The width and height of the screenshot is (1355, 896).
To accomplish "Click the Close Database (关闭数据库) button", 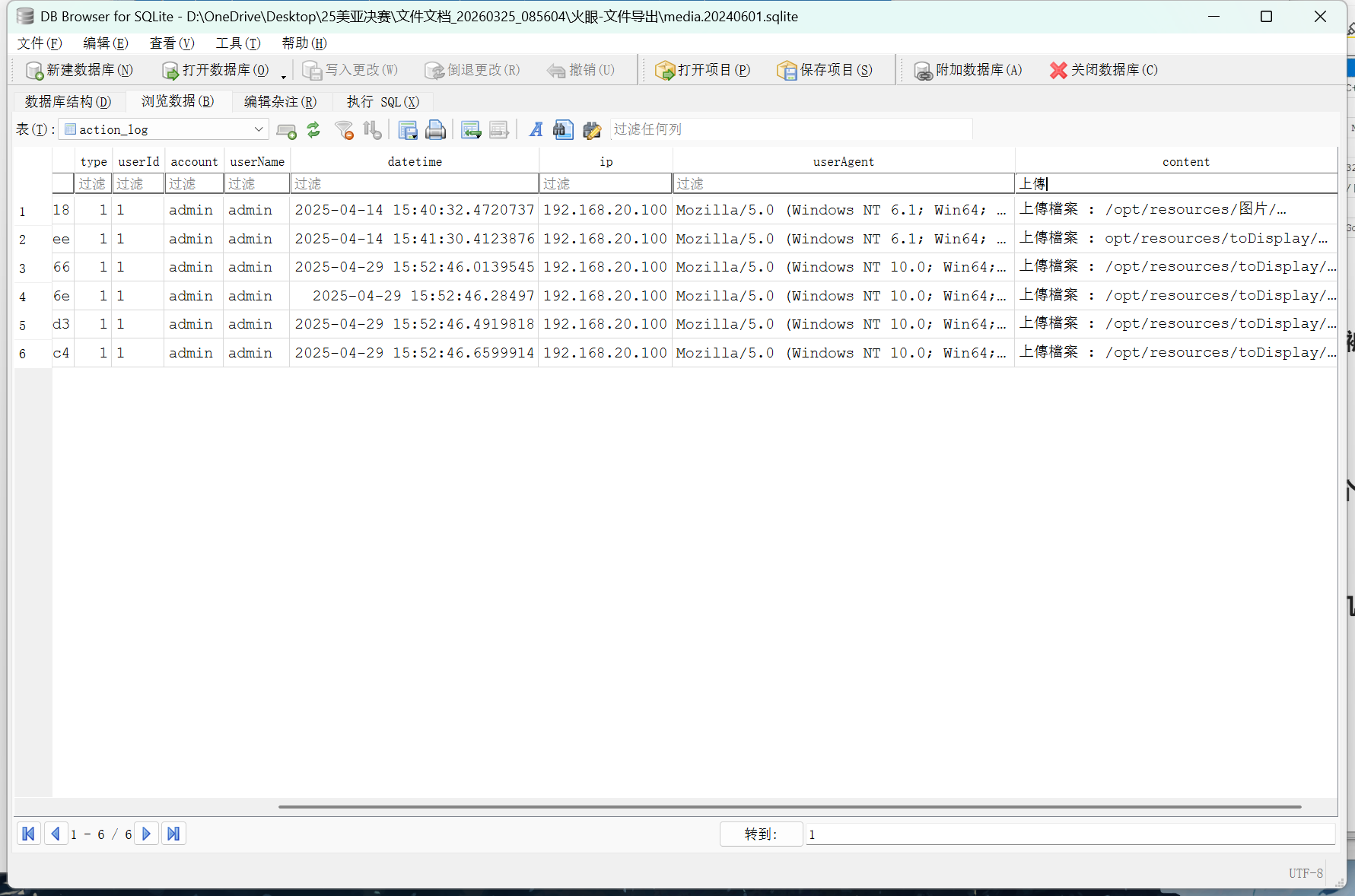I will click(1103, 70).
